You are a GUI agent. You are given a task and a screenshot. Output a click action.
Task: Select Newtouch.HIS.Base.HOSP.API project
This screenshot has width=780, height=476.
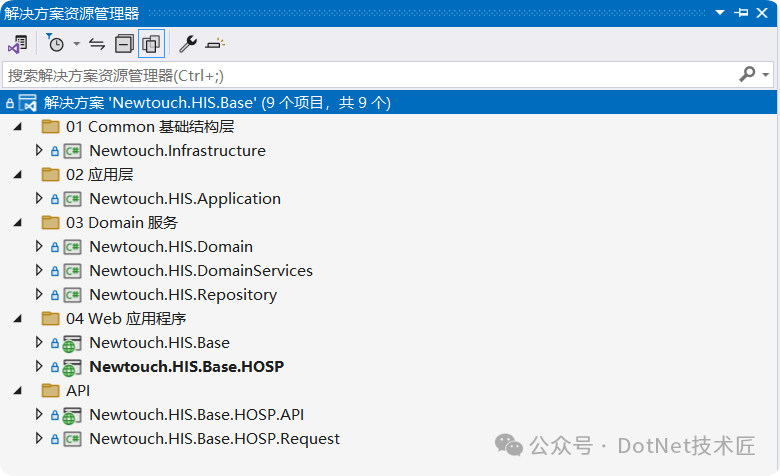tap(196, 414)
